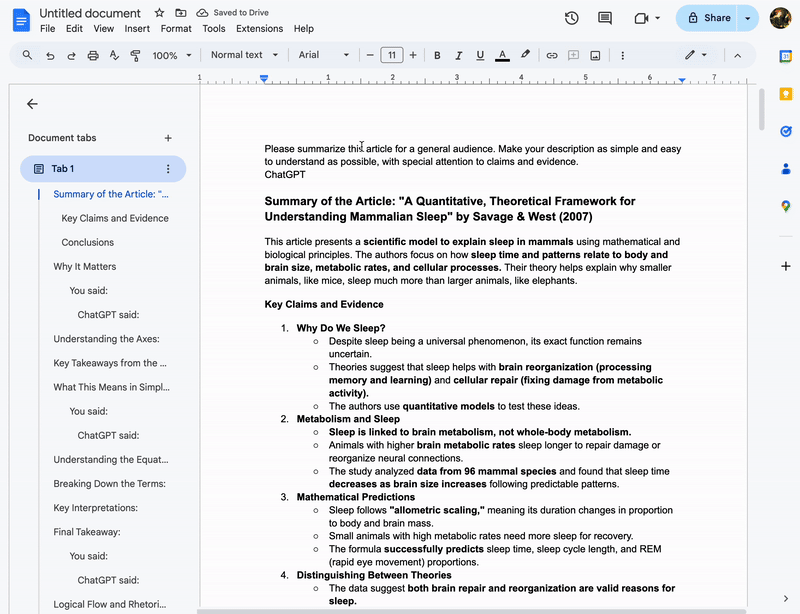The width and height of the screenshot is (800, 614).
Task: Click the undo arrow icon
Action: (x=51, y=56)
